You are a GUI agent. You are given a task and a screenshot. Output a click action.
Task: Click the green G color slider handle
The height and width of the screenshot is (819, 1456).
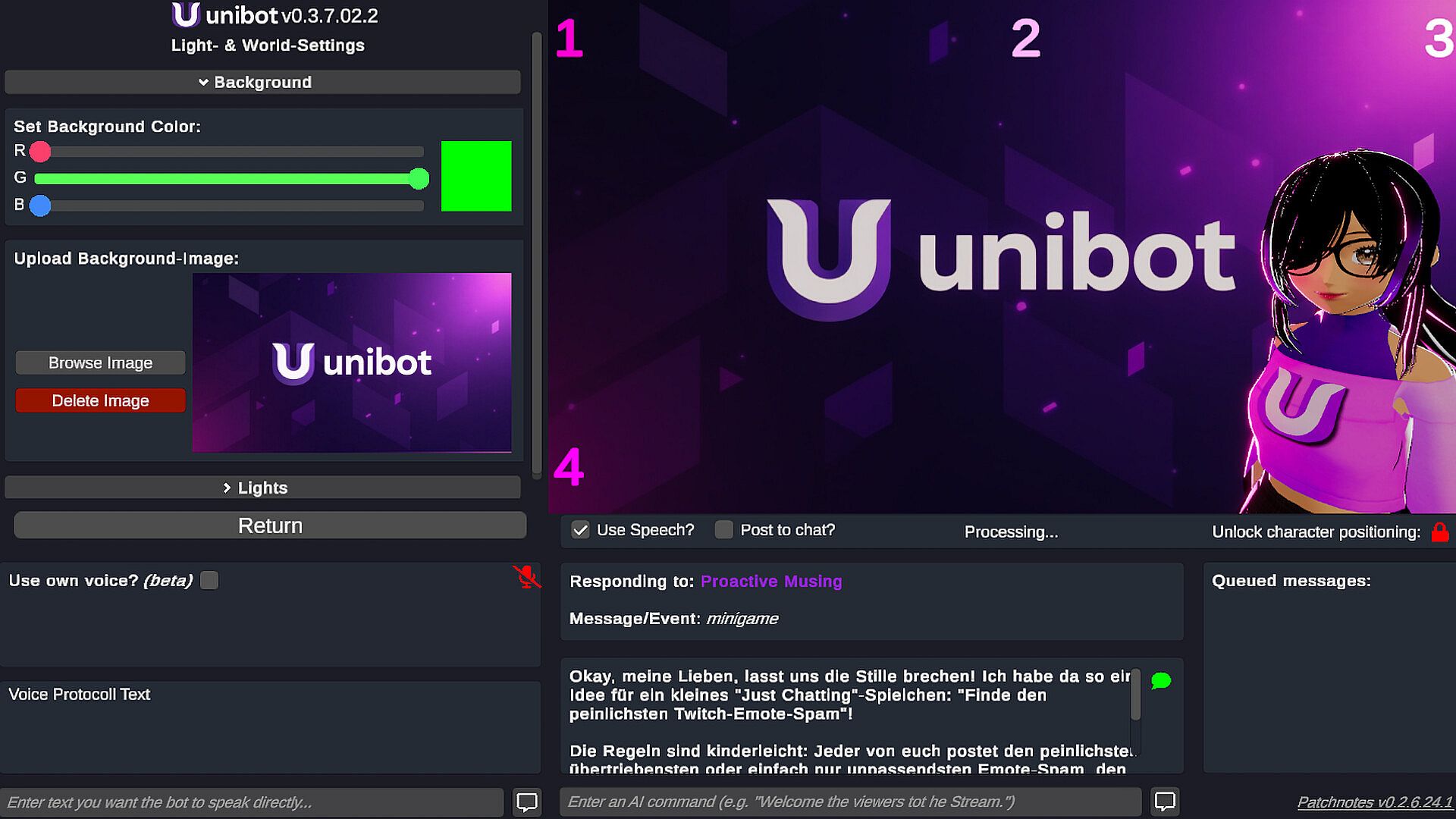(419, 178)
